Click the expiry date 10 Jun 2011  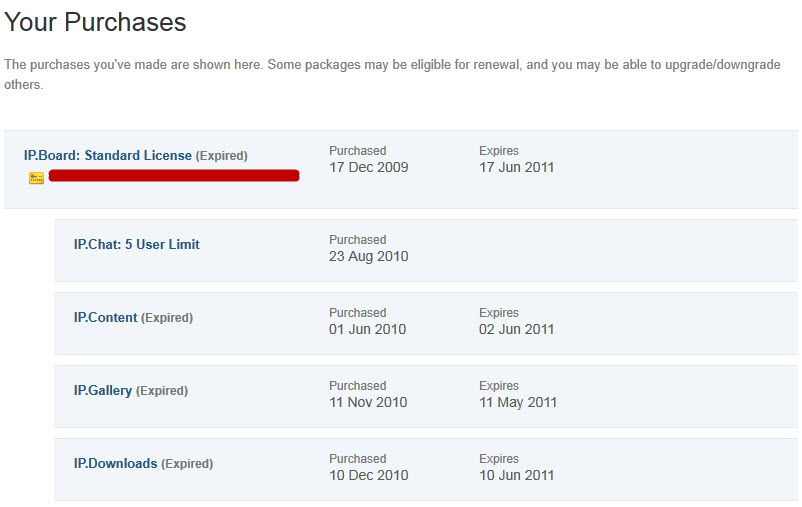tap(517, 475)
